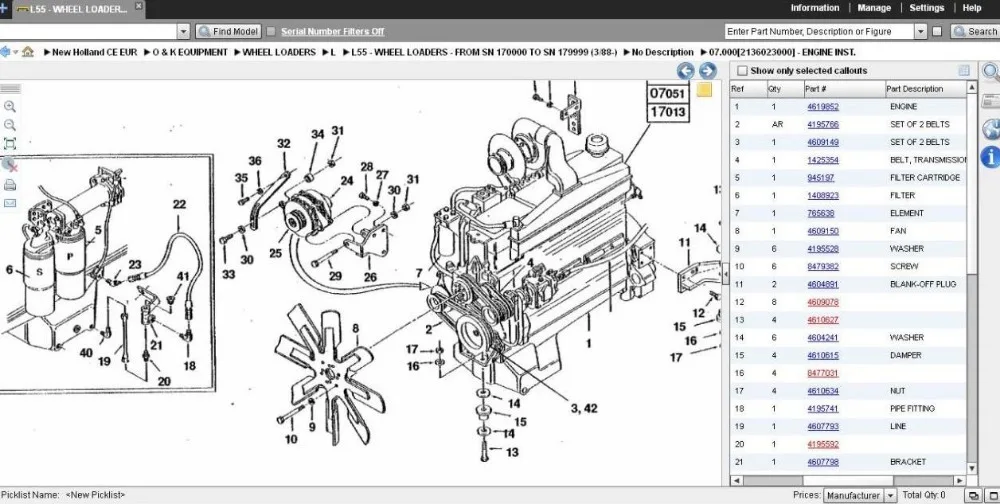Email the diagram via envelope icon
1000x504 pixels.
(10, 204)
